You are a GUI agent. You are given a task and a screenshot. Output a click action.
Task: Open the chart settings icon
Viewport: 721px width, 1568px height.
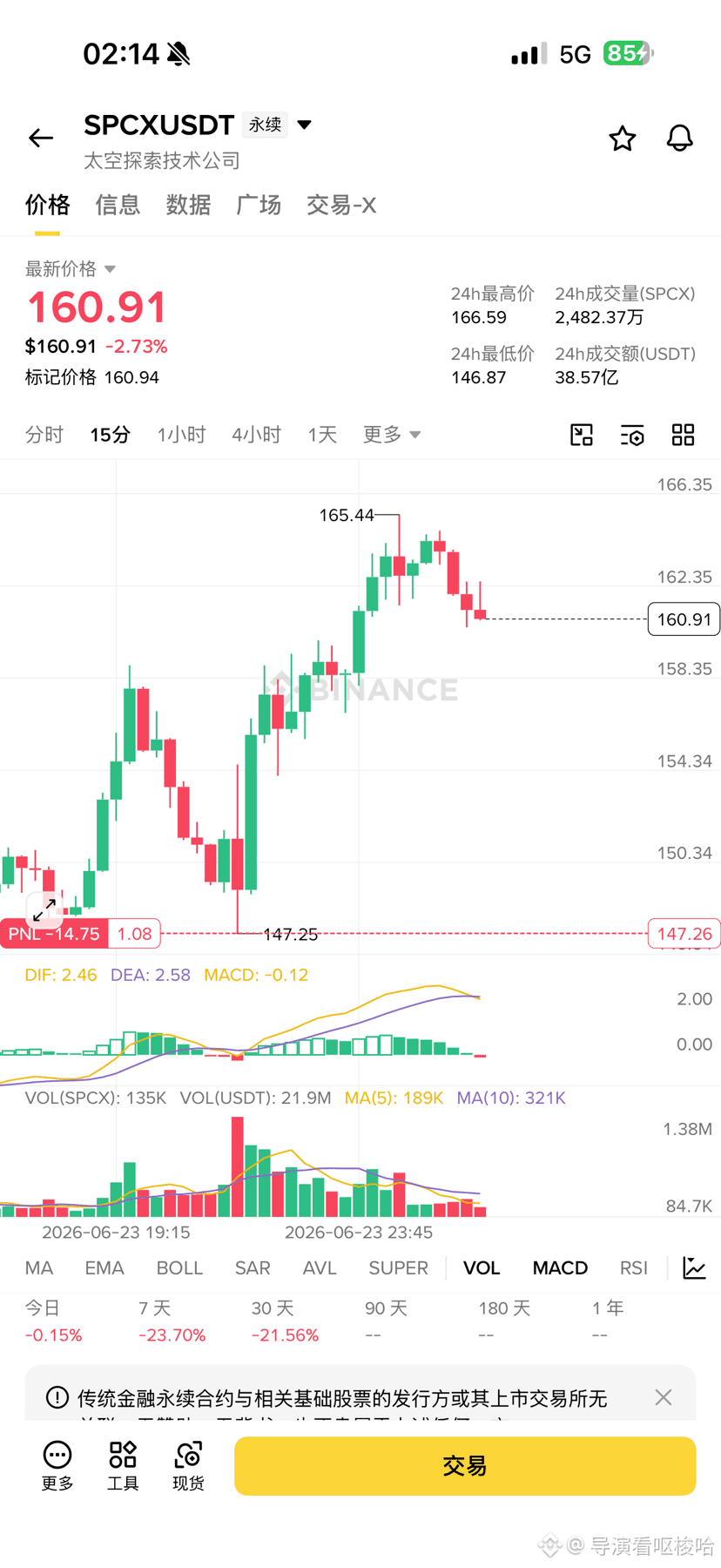tap(632, 435)
